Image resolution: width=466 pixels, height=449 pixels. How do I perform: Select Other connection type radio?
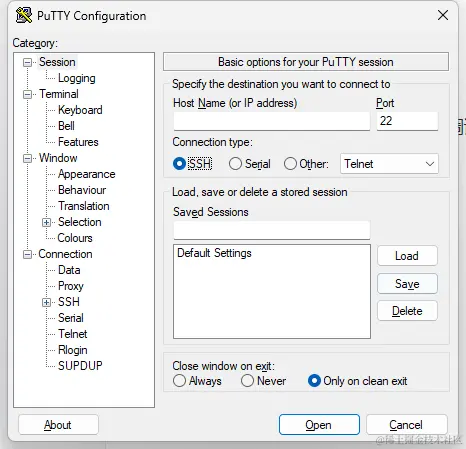[x=290, y=164]
